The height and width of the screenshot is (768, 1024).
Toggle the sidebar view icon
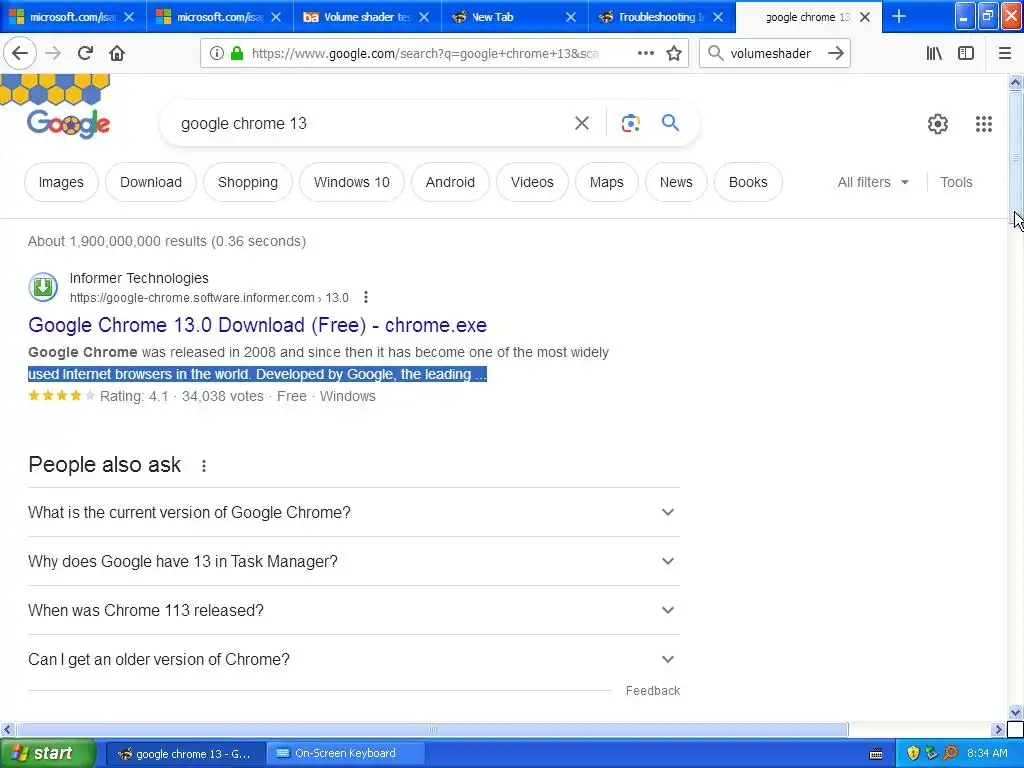966,54
